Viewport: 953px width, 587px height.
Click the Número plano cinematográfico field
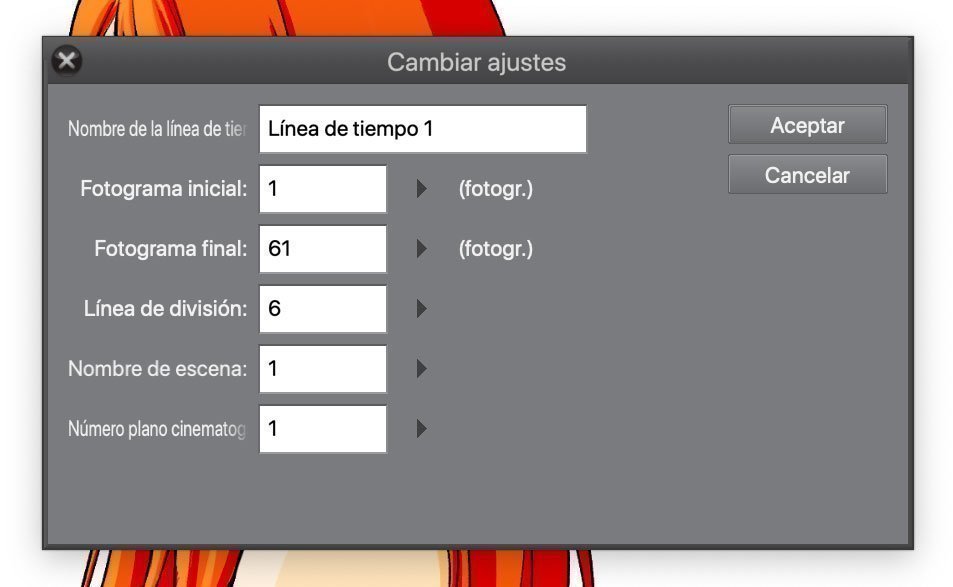(x=323, y=429)
